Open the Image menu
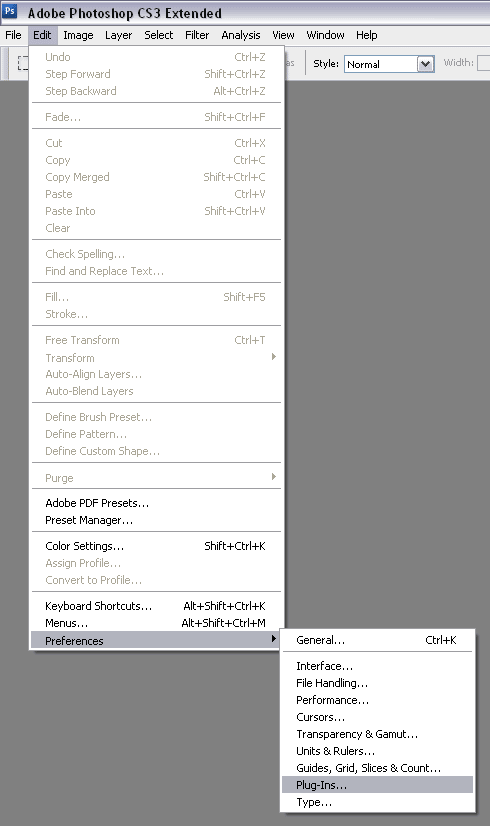The height and width of the screenshot is (826, 490). coord(78,35)
